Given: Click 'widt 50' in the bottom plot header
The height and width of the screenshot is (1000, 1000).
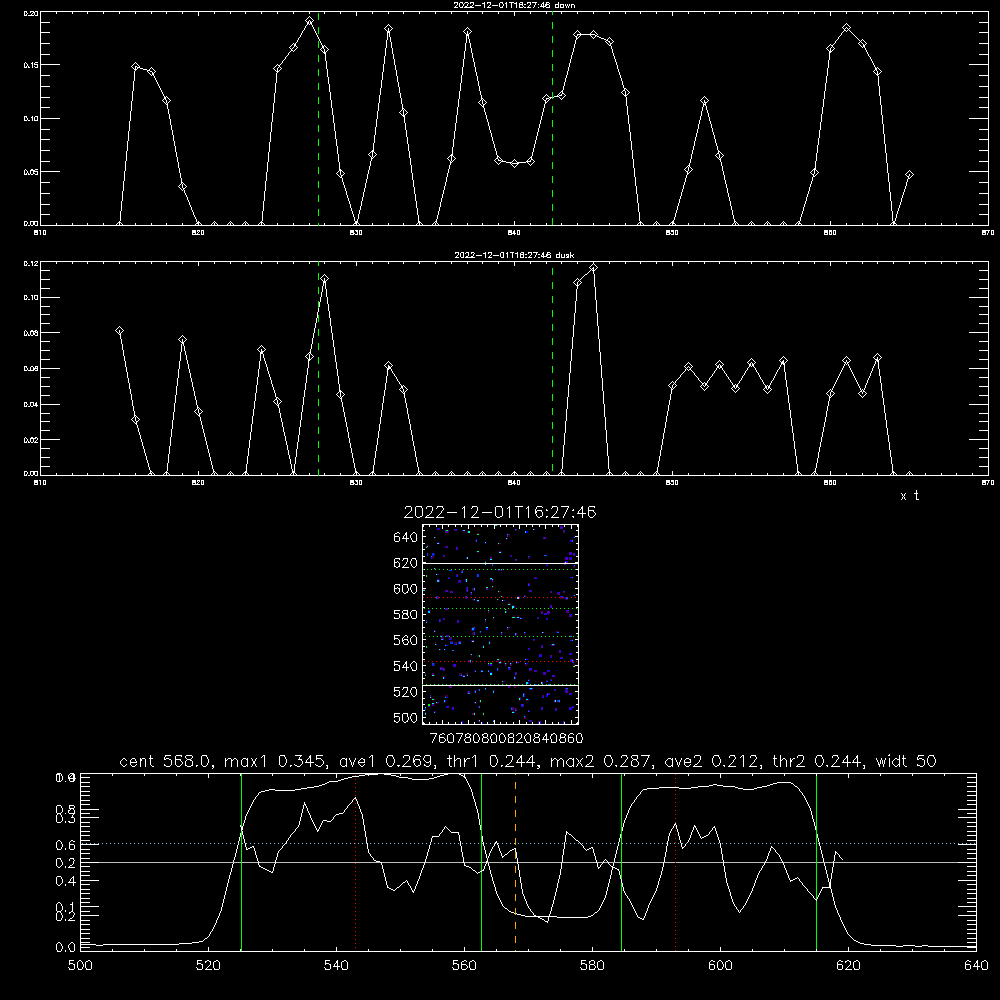Looking at the screenshot, I should point(906,761).
